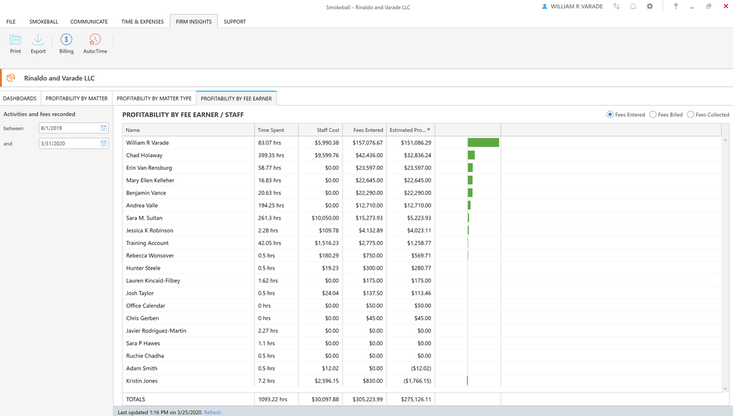Select the Benjamin Vance row
Image resolution: width=733 pixels, height=416 pixels.
point(423,193)
